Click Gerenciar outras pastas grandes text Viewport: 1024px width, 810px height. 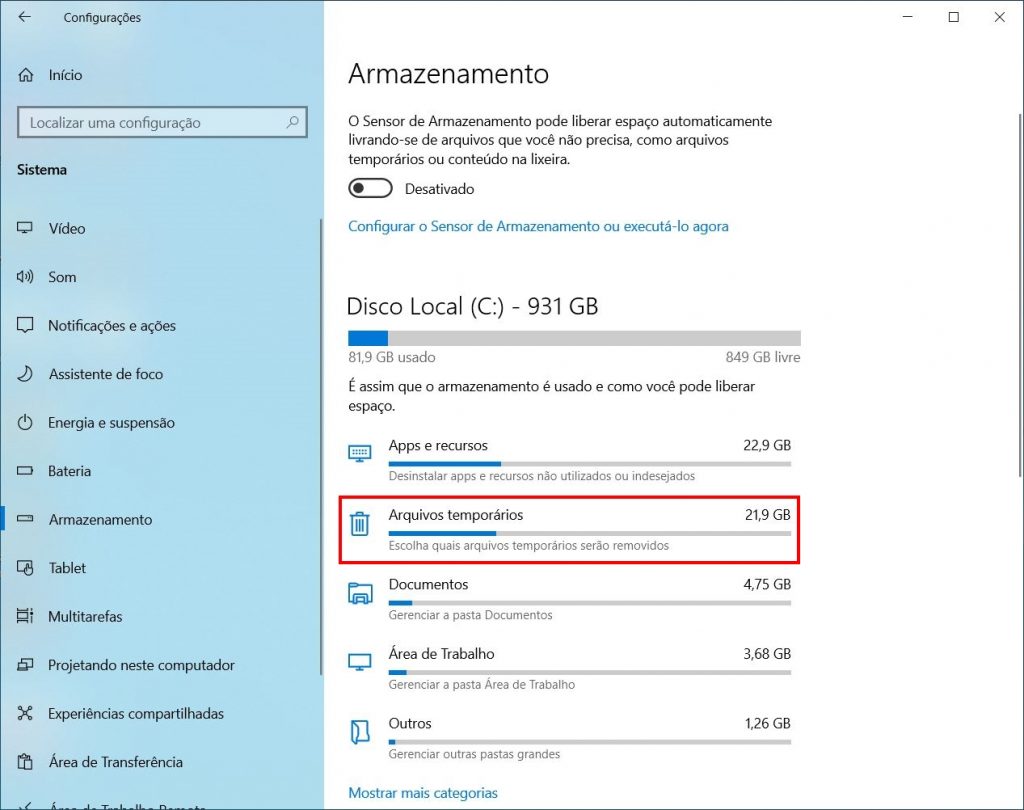point(474,754)
